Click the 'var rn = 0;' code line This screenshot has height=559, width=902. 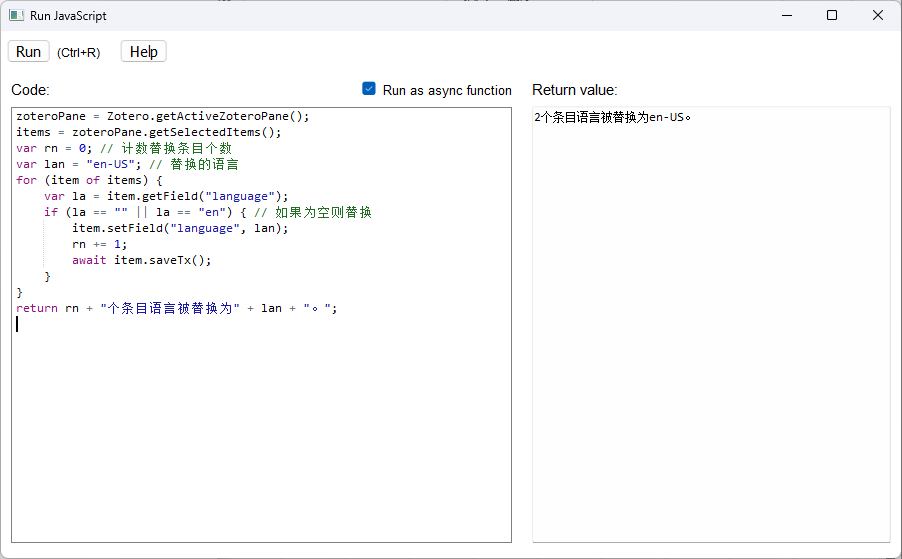124,148
